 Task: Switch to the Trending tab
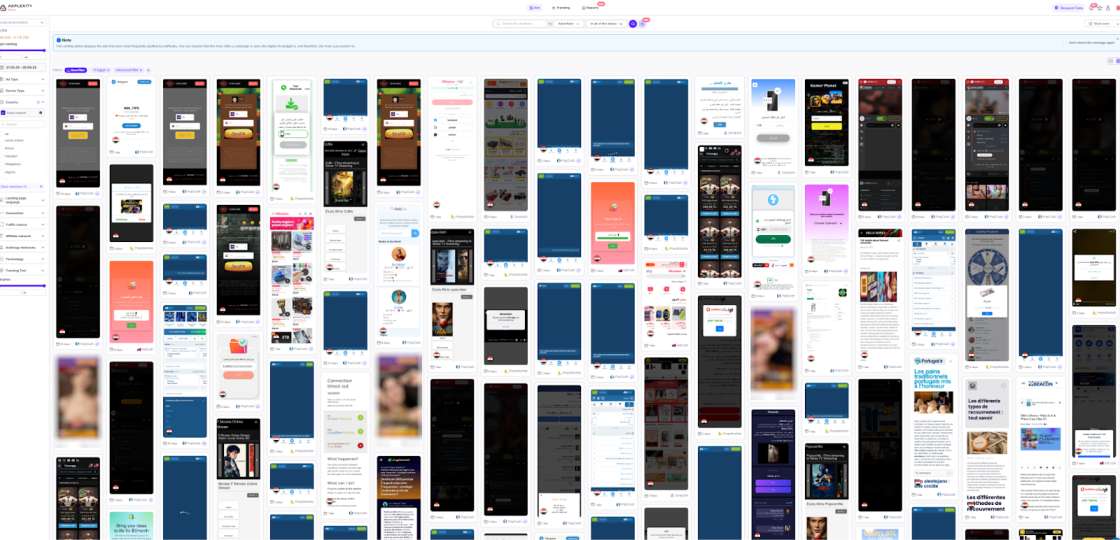[561, 7]
